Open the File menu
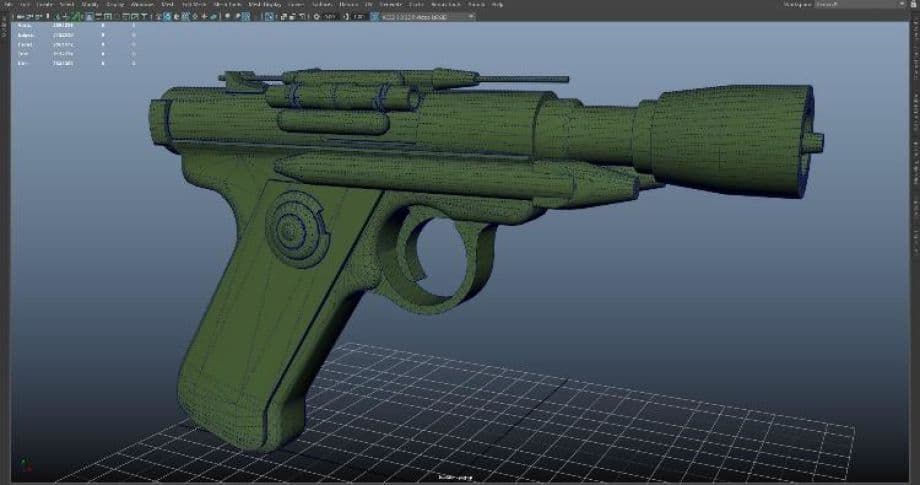The width and height of the screenshot is (920, 485). (7, 5)
